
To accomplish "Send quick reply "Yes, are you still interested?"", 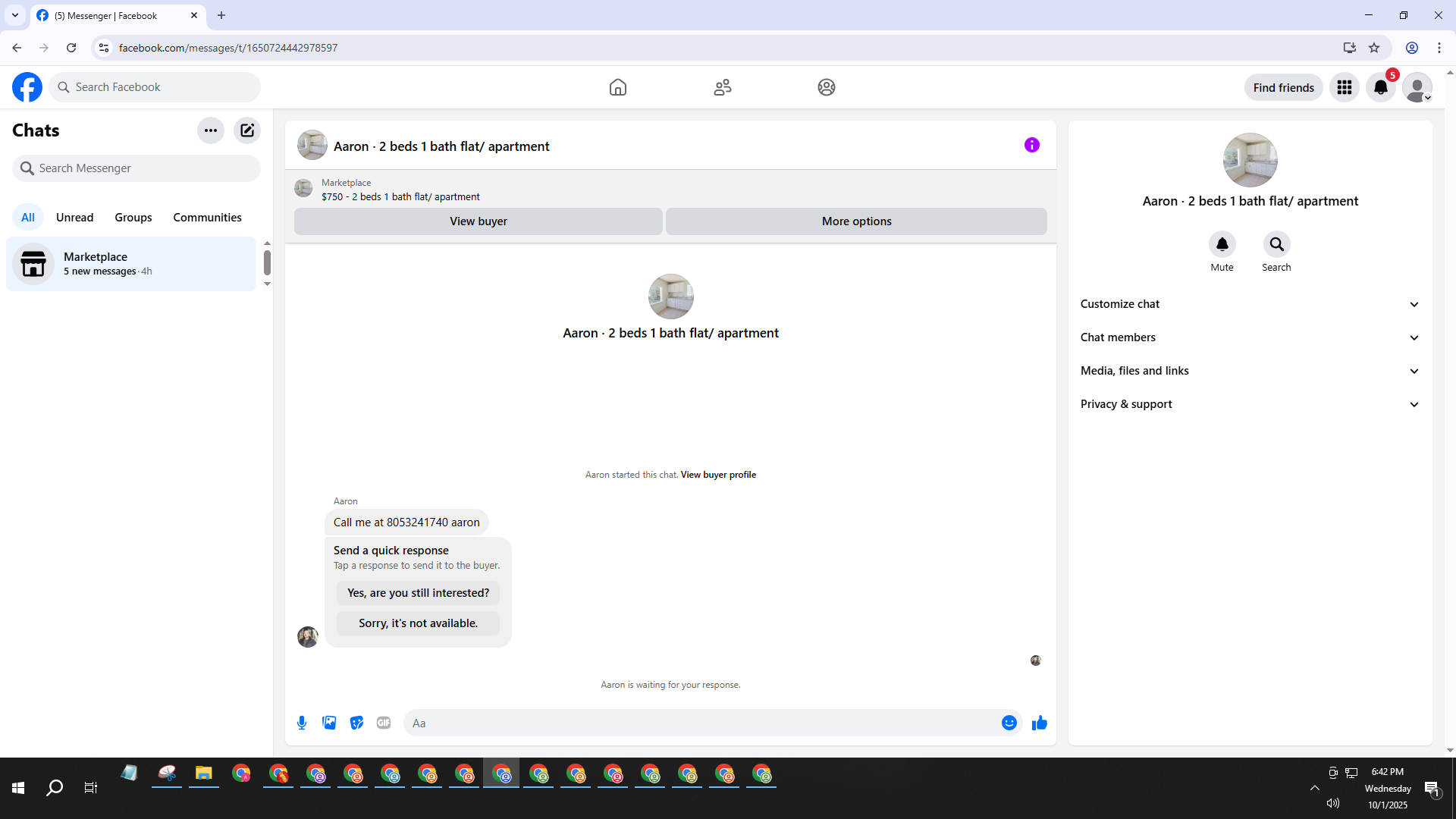I will click(x=419, y=593).
